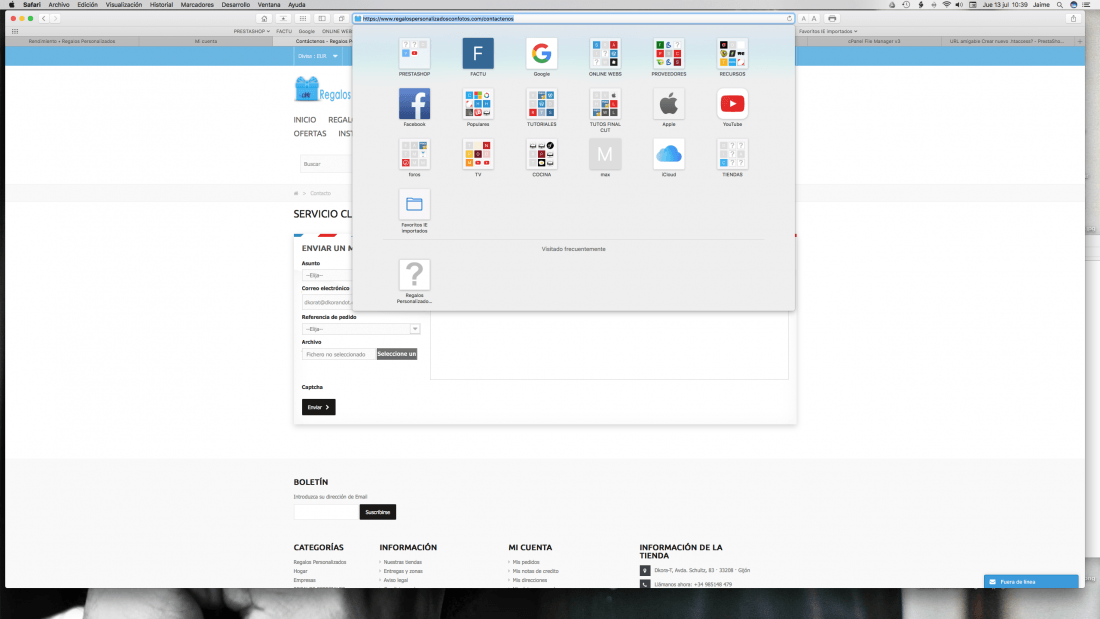Screen dimensions: 1100x619
Task: Switch to Rendimiento Regalos Personalizados tab
Action: (72, 41)
